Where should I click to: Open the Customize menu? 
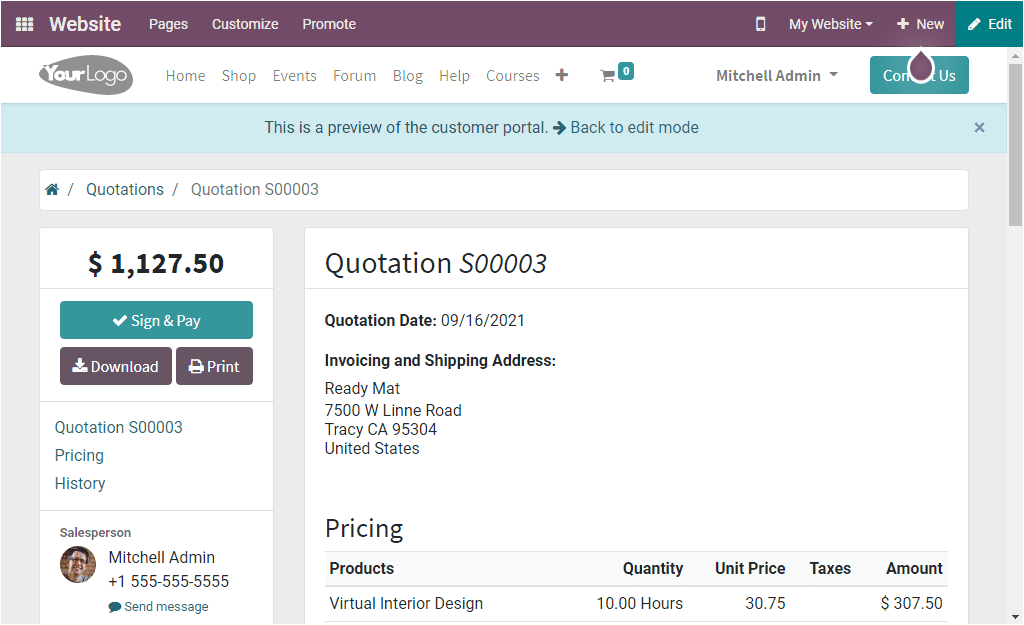245,23
